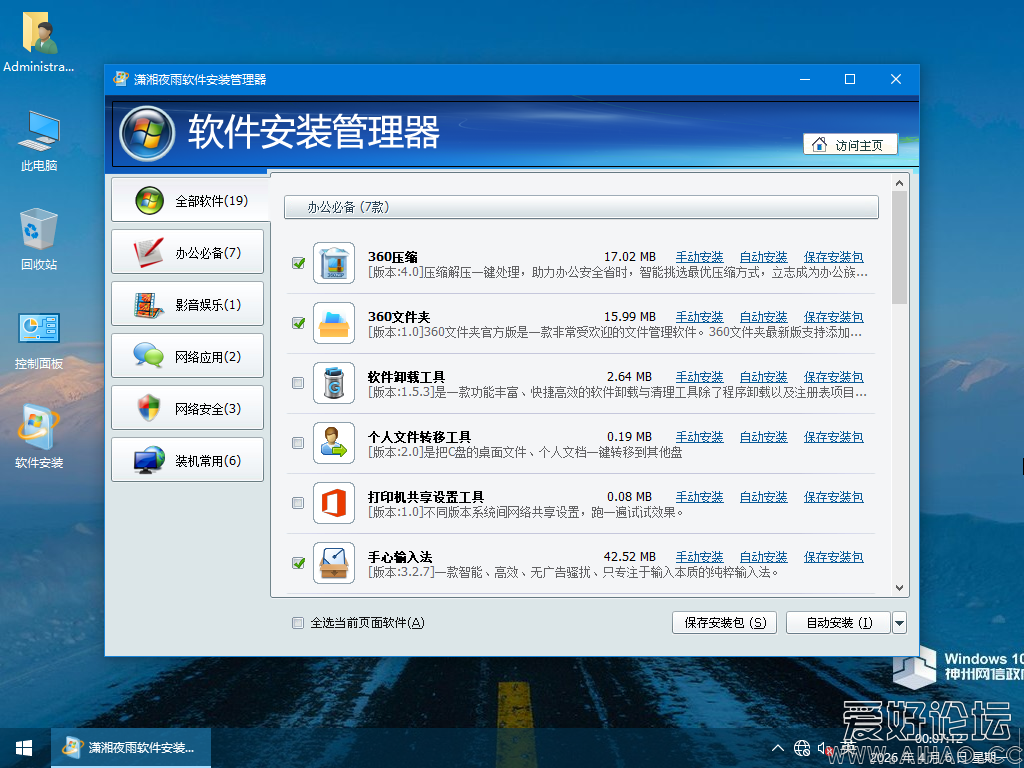Click 手动安装 link for 360文件夹
Viewport: 1024px width, 768px height.
pyautogui.click(x=699, y=317)
